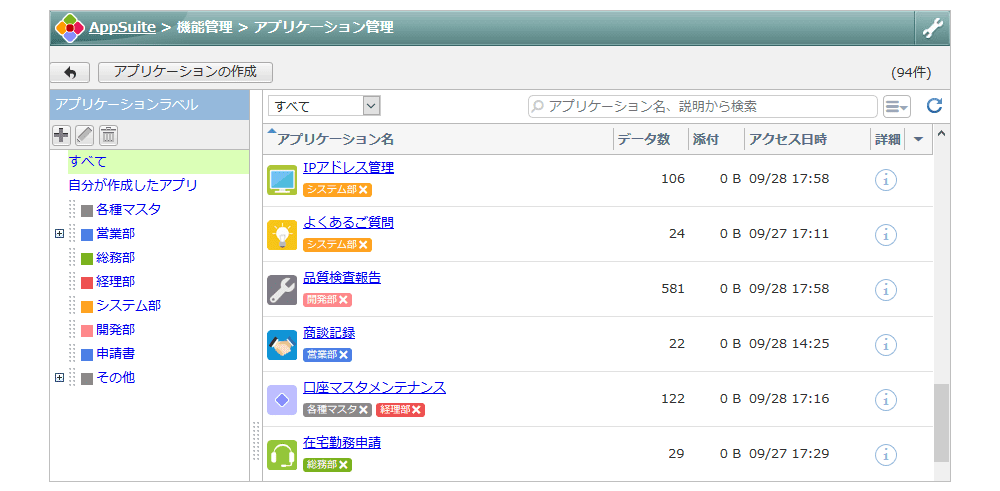Click the wrench settings icon in header

(x=932, y=28)
